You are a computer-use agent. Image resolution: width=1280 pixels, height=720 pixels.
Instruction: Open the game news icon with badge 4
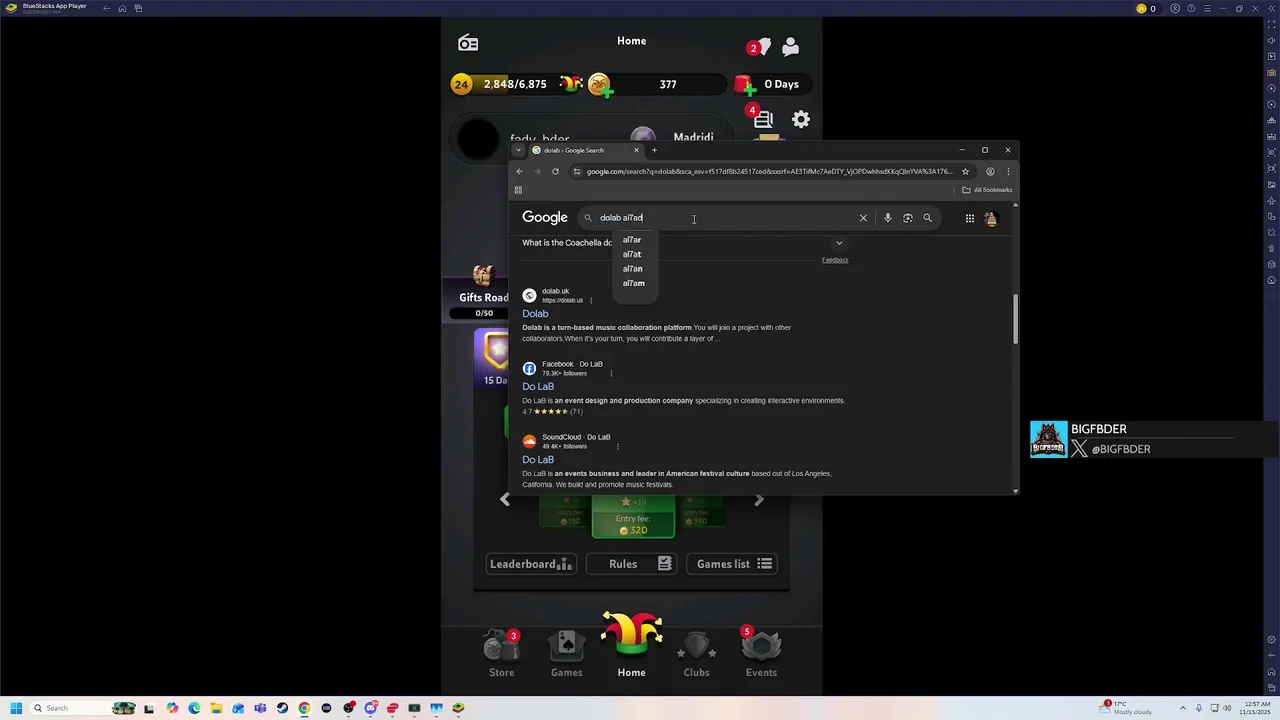pyautogui.click(x=763, y=119)
